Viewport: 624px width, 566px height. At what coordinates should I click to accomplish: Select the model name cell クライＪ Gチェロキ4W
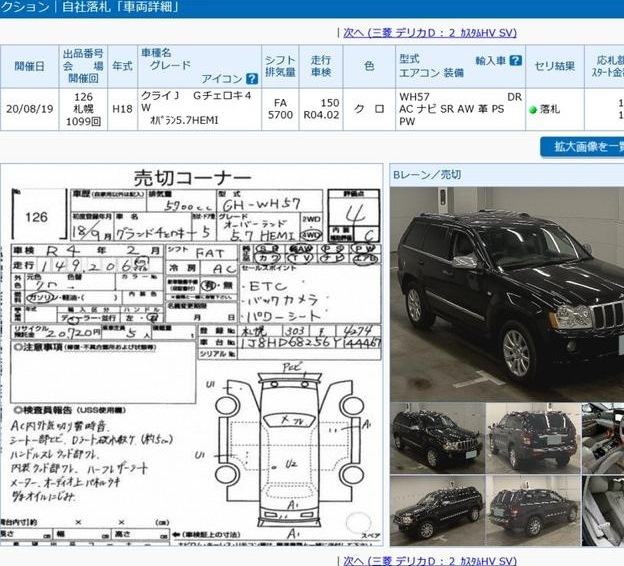[199, 109]
